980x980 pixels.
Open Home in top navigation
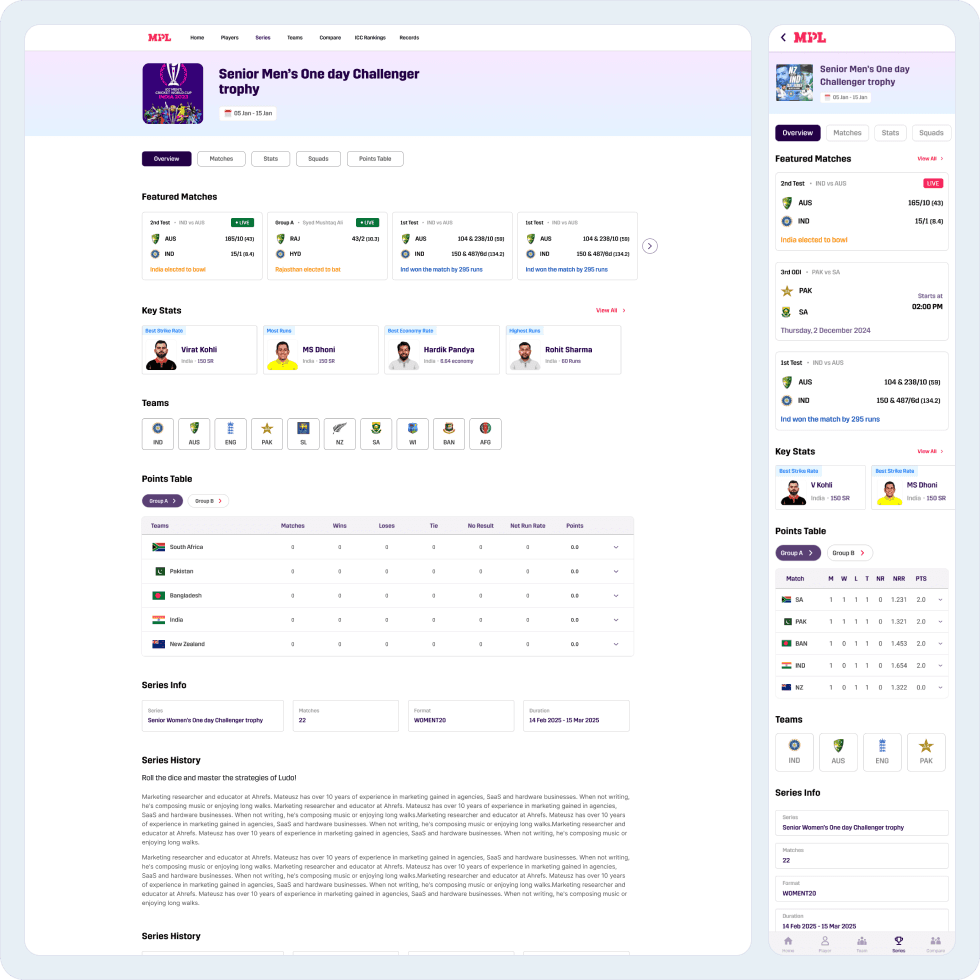197,38
